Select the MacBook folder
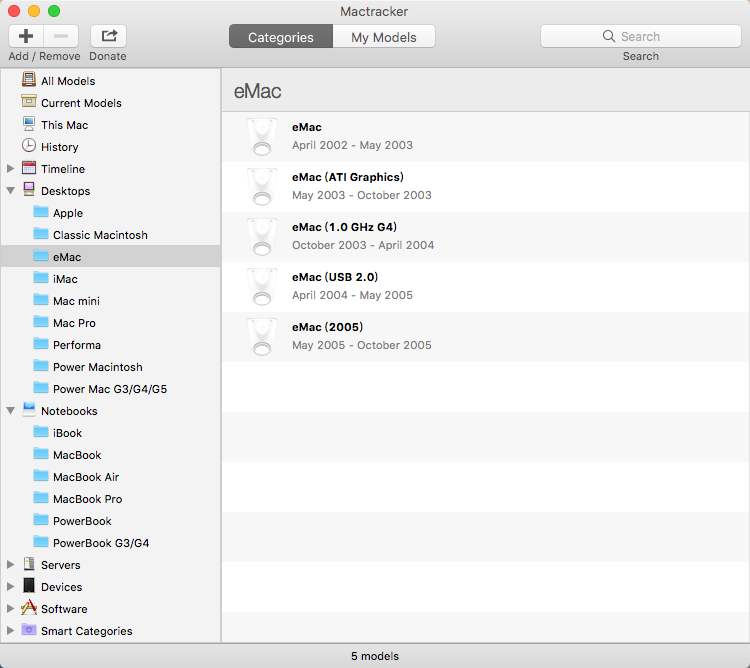This screenshot has width=750, height=668. pyautogui.click(x=110, y=455)
